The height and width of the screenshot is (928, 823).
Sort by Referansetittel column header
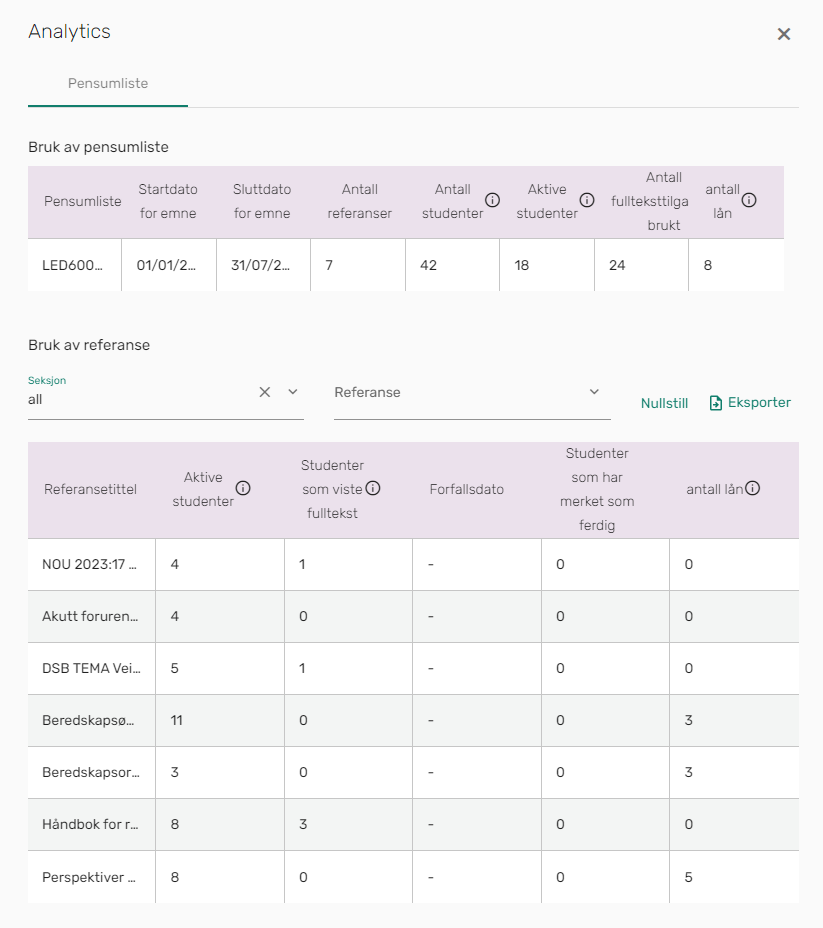(x=91, y=489)
